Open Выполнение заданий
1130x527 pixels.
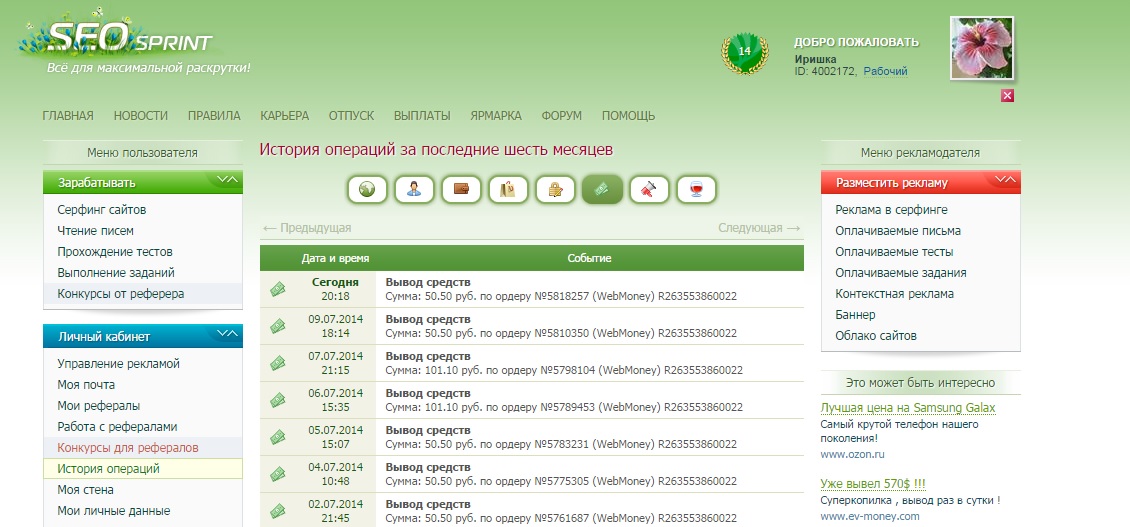coord(115,273)
